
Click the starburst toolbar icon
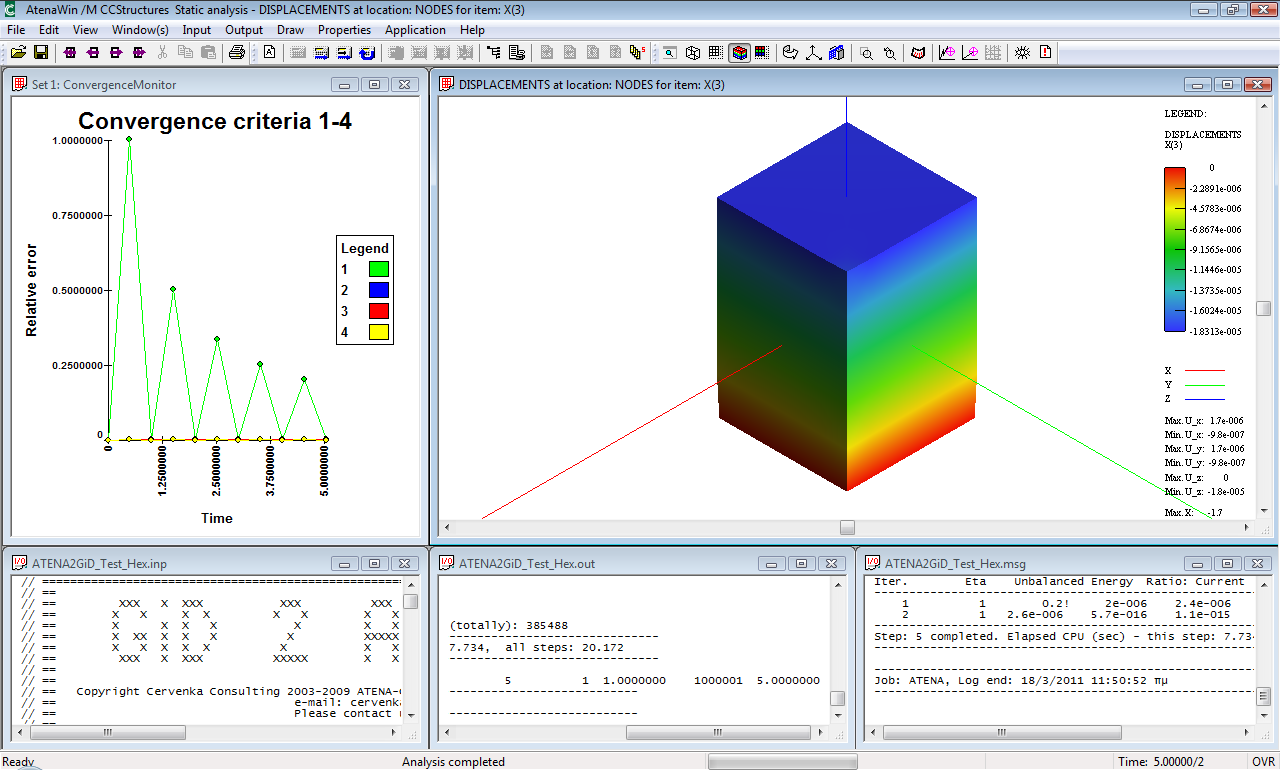click(1022, 52)
